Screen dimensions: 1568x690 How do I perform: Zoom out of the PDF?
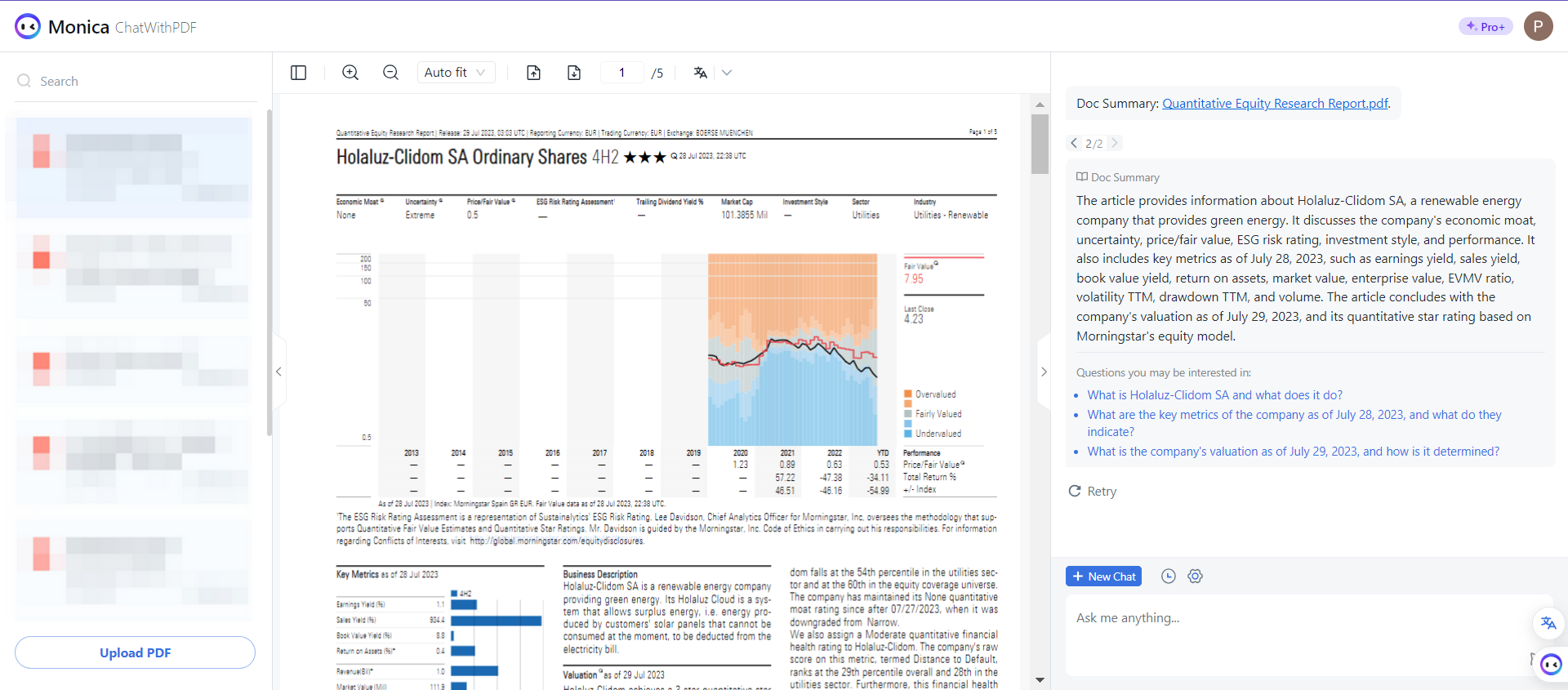pyautogui.click(x=390, y=73)
